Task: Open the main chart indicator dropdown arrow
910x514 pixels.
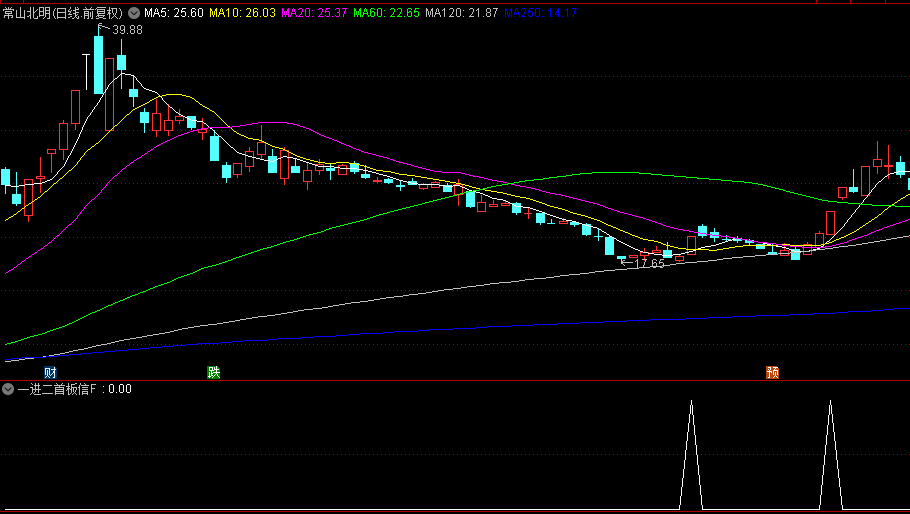Action: tap(134, 13)
